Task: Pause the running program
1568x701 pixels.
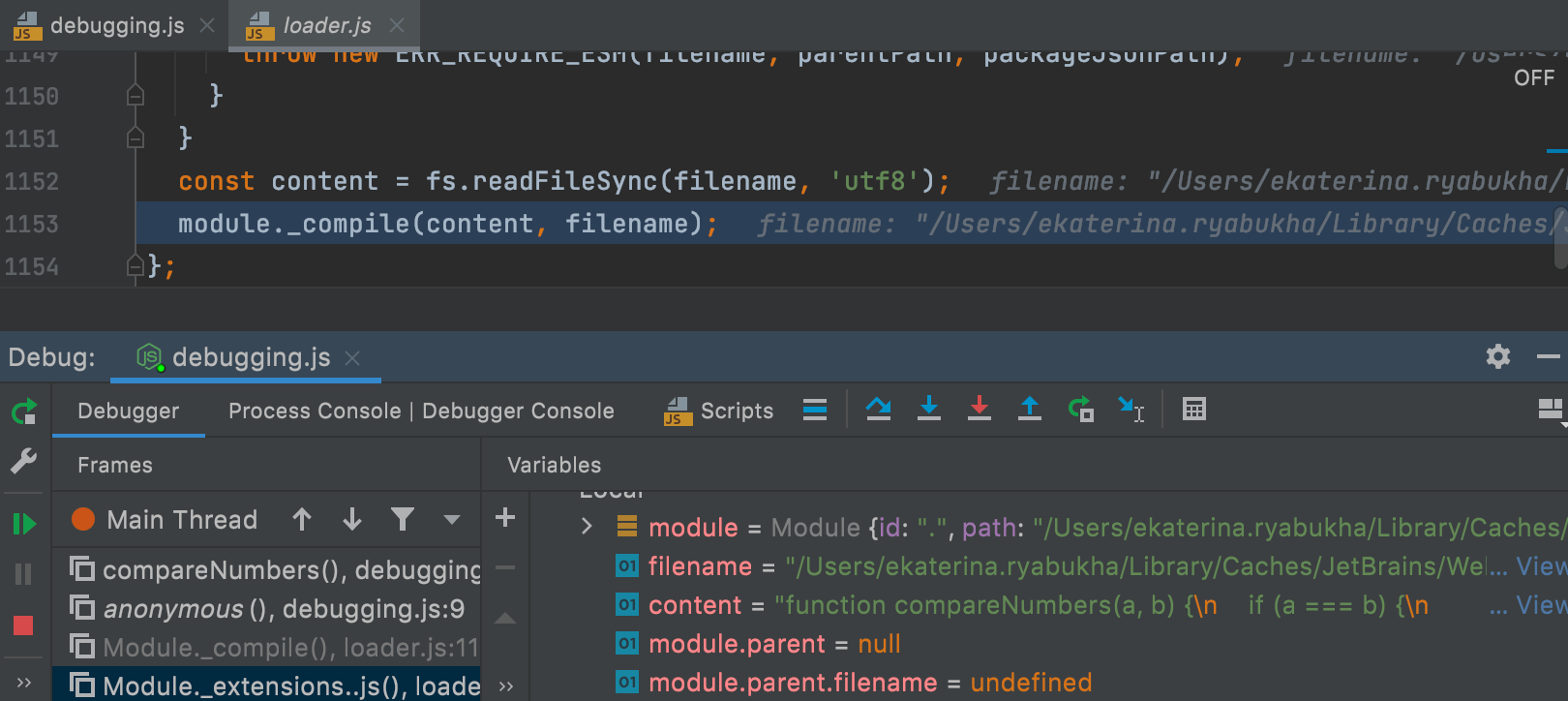Action: click(24, 574)
